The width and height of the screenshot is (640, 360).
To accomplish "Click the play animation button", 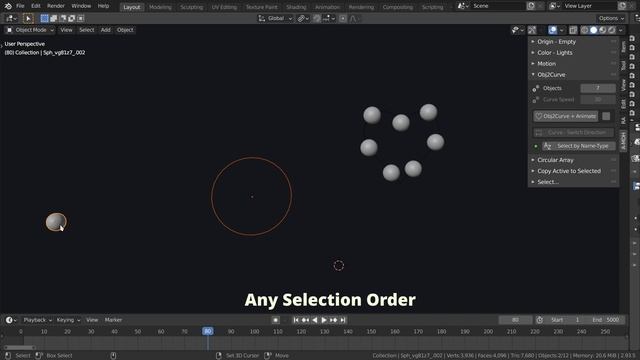I will coord(324,320).
